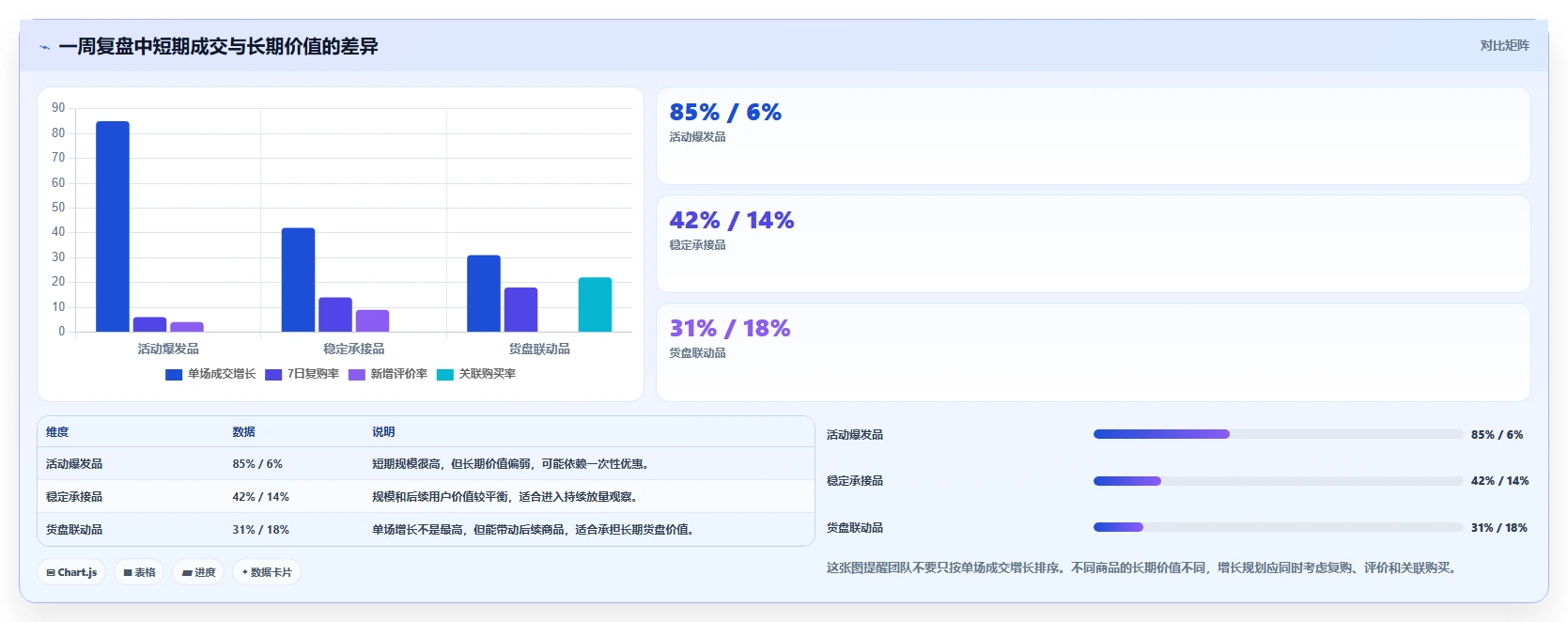The height and width of the screenshot is (622, 1568).
Task: Click the 活动爆发品 progress bar
Action: pyautogui.click(x=1278, y=434)
